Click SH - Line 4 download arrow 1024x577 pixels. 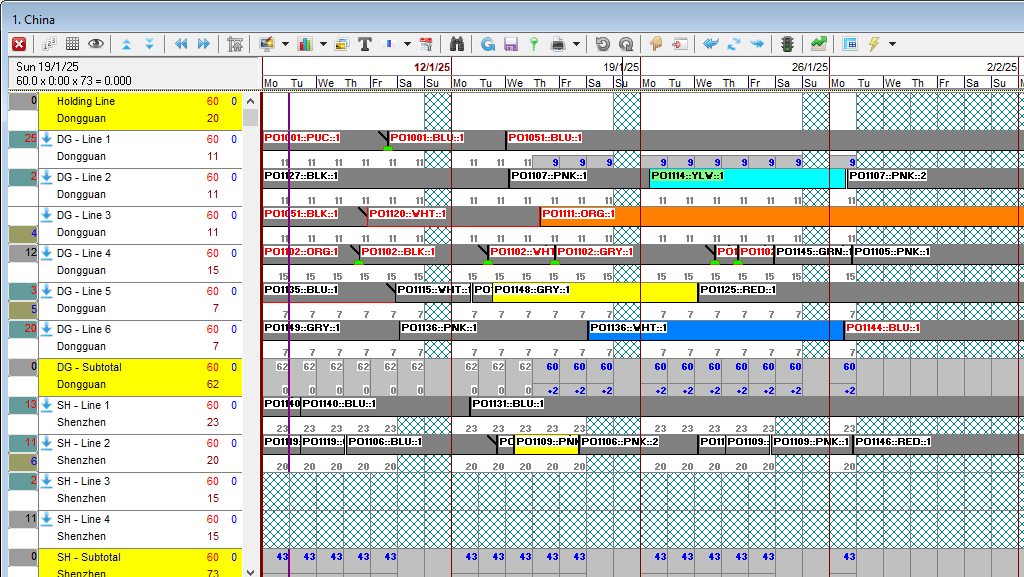pyautogui.click(x=46, y=519)
